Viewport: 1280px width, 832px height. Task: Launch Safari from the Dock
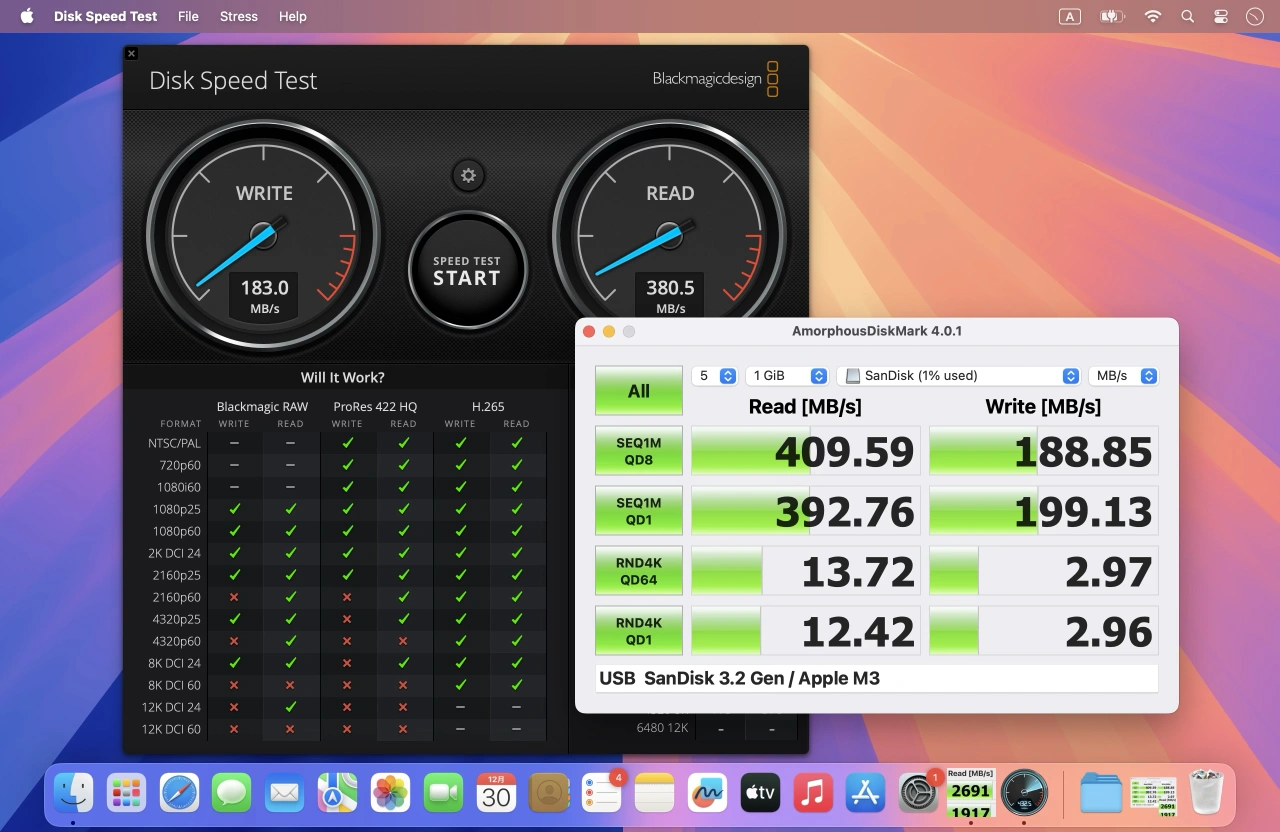(x=179, y=794)
